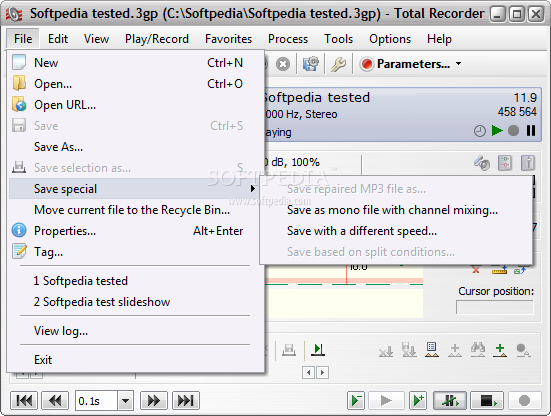Open the Options menu

(x=390, y=39)
